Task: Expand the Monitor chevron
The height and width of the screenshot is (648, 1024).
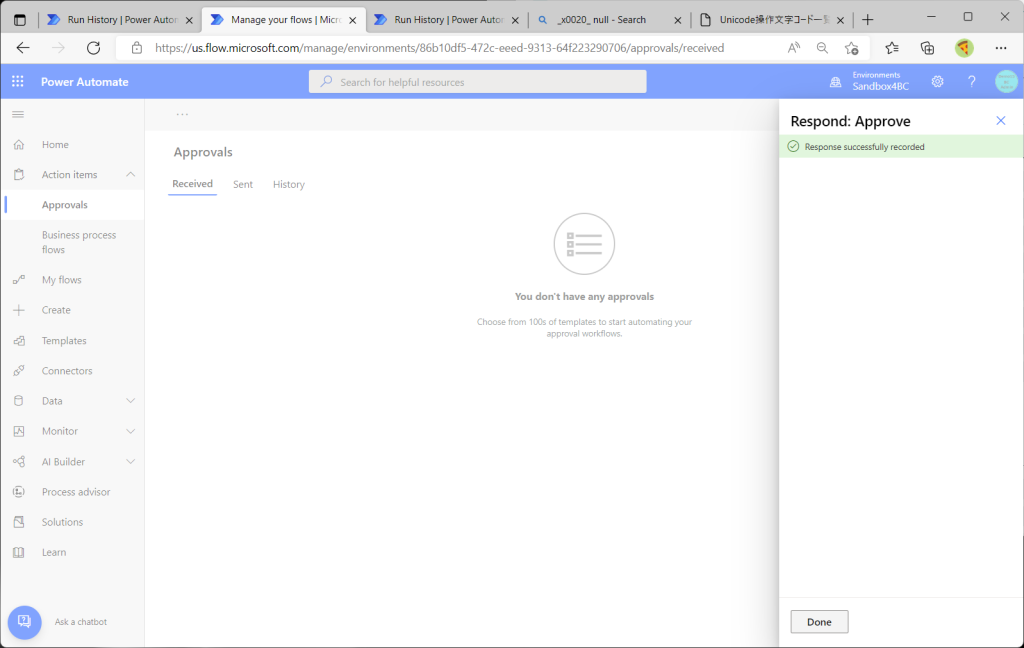Action: [131, 431]
